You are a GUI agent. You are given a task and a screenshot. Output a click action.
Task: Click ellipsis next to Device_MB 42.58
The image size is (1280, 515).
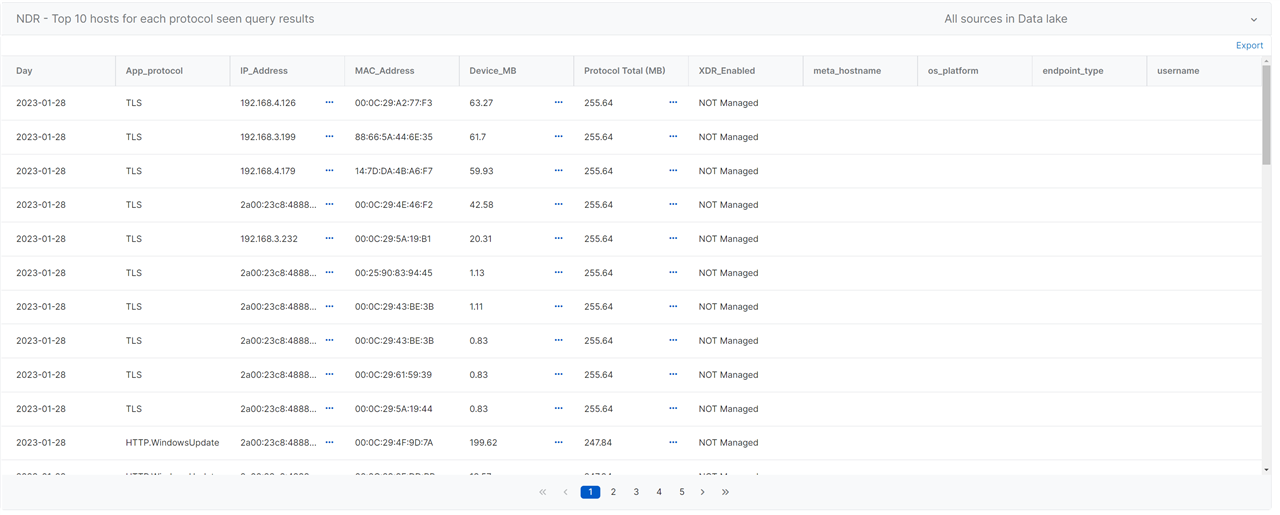(x=558, y=205)
